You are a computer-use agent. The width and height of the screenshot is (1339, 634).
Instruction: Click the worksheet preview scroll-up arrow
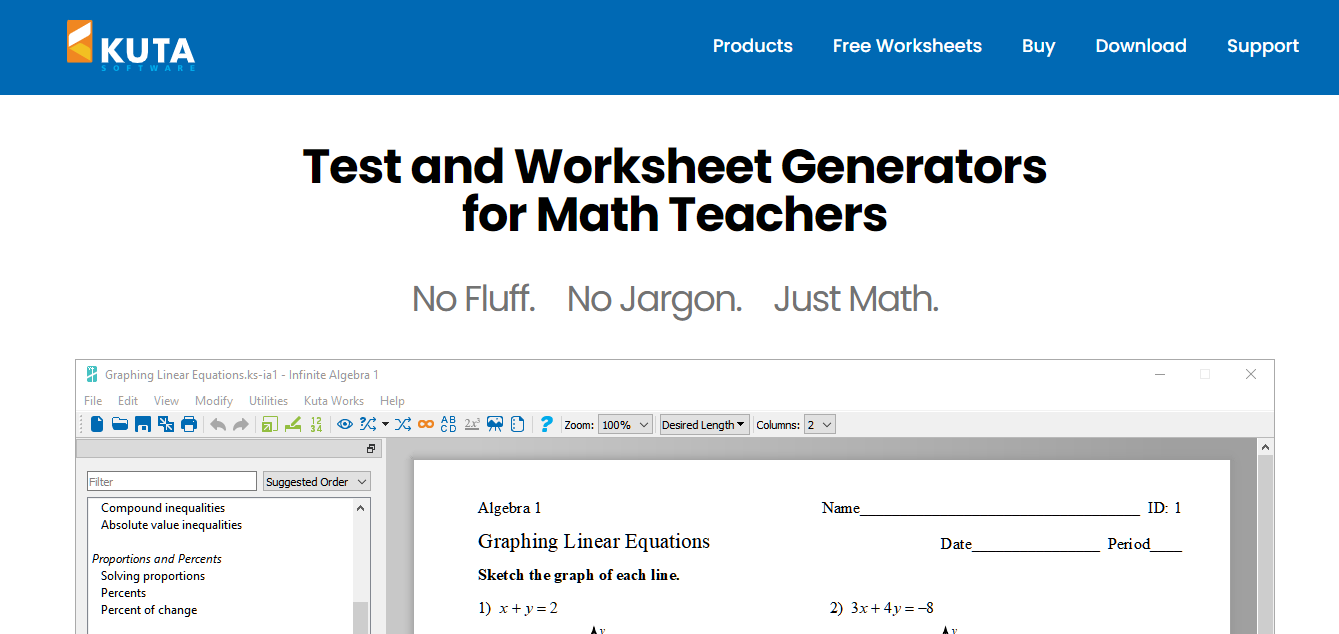[1265, 448]
